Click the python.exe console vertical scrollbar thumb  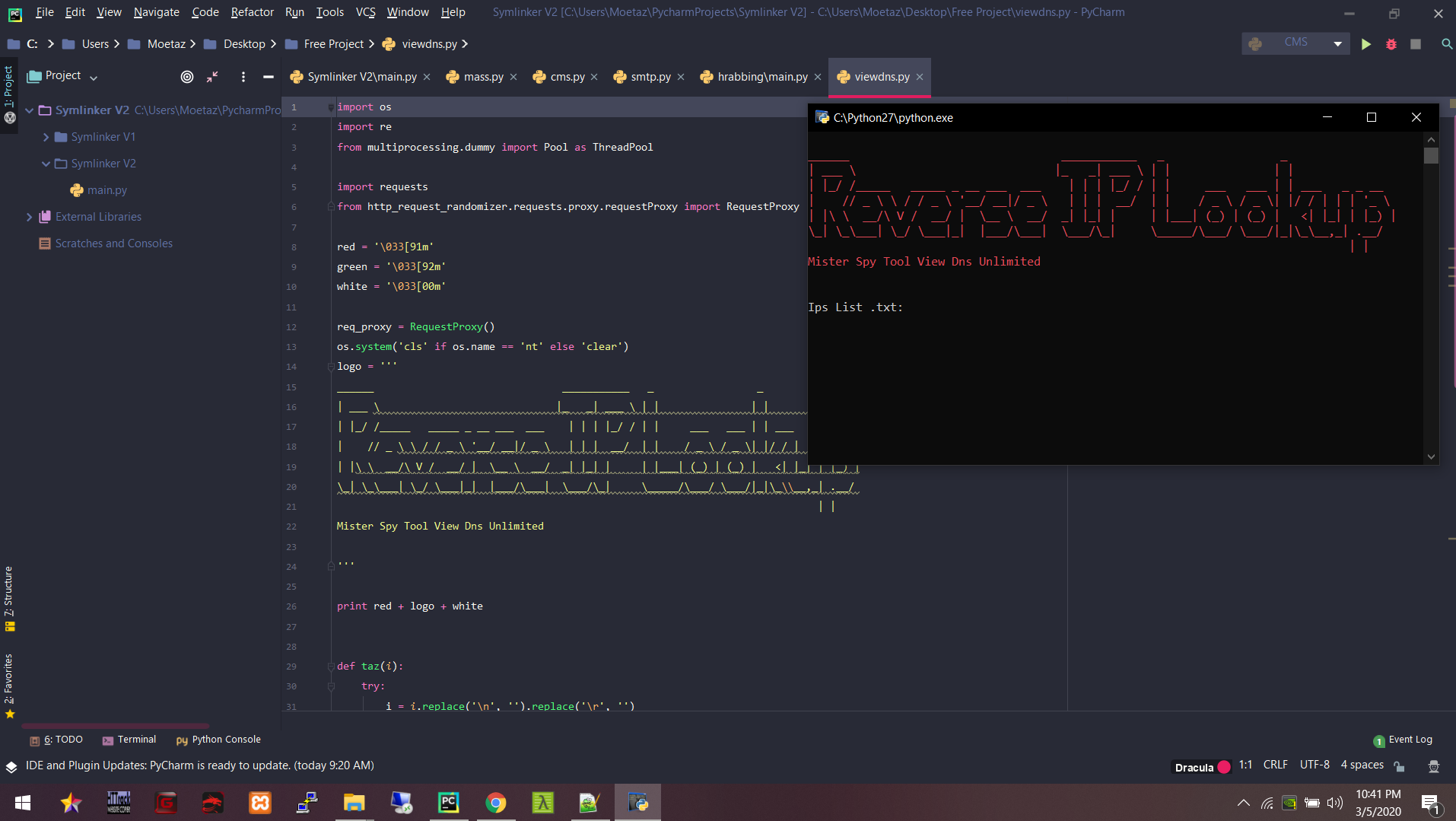pos(1431,156)
